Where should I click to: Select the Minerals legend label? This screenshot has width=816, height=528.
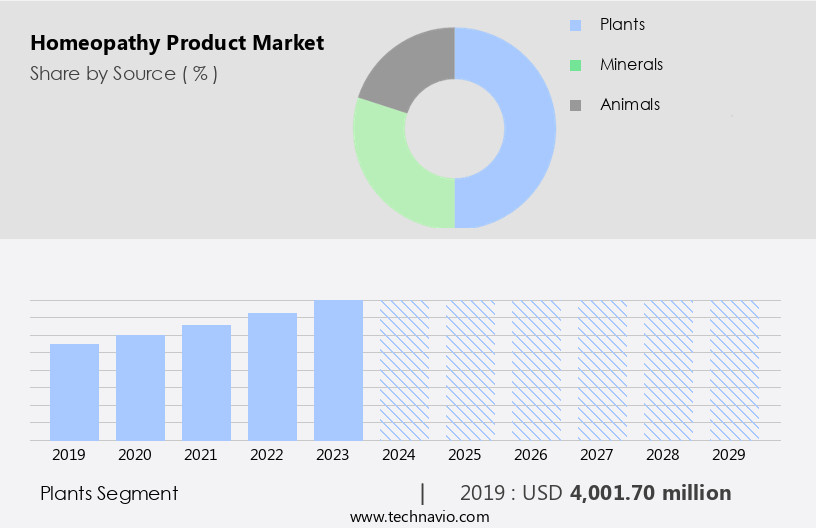point(631,65)
